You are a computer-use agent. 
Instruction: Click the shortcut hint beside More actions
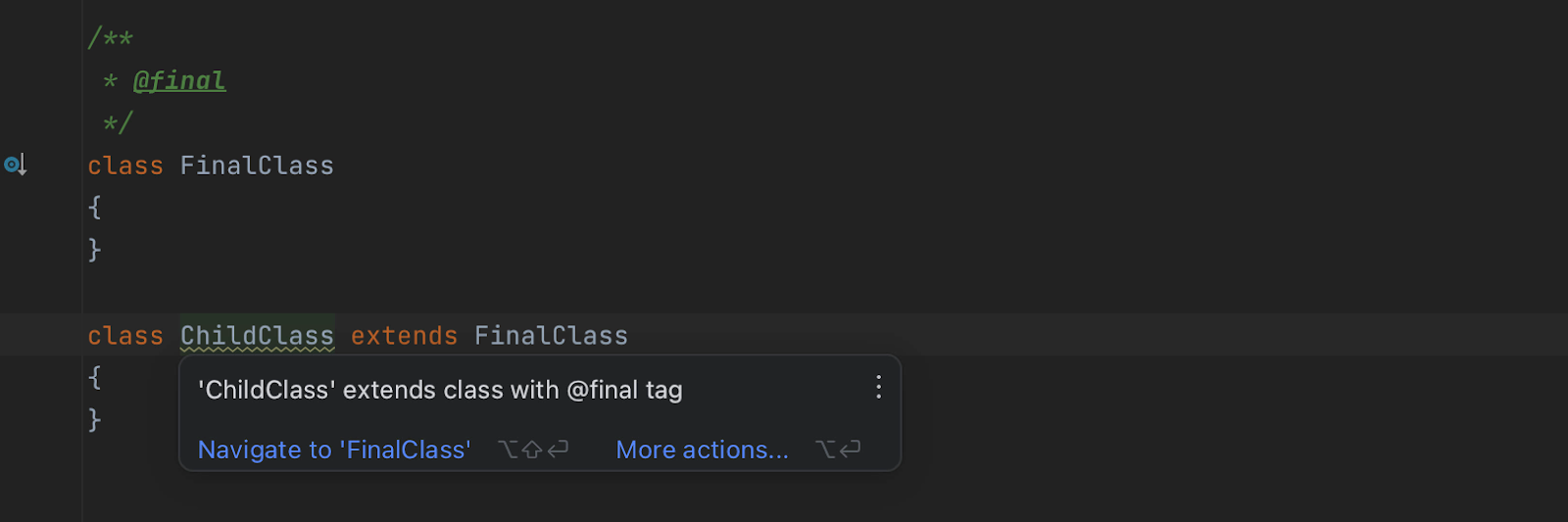click(x=838, y=450)
